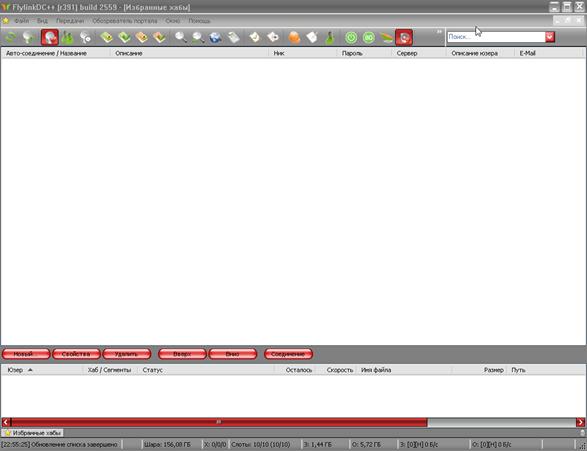Open the magnifying glass Search toolbar icon
The image size is (587, 451).
(x=181, y=37)
